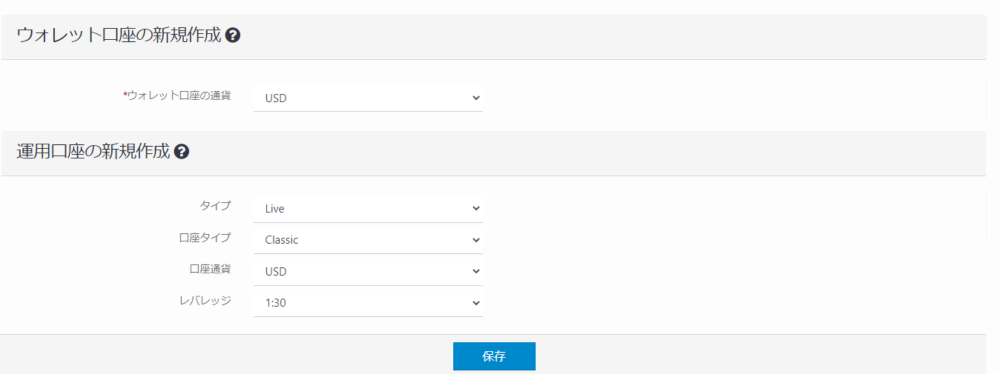
Task: Click the 運用口座の新規作成 section heading
Action: point(93,152)
